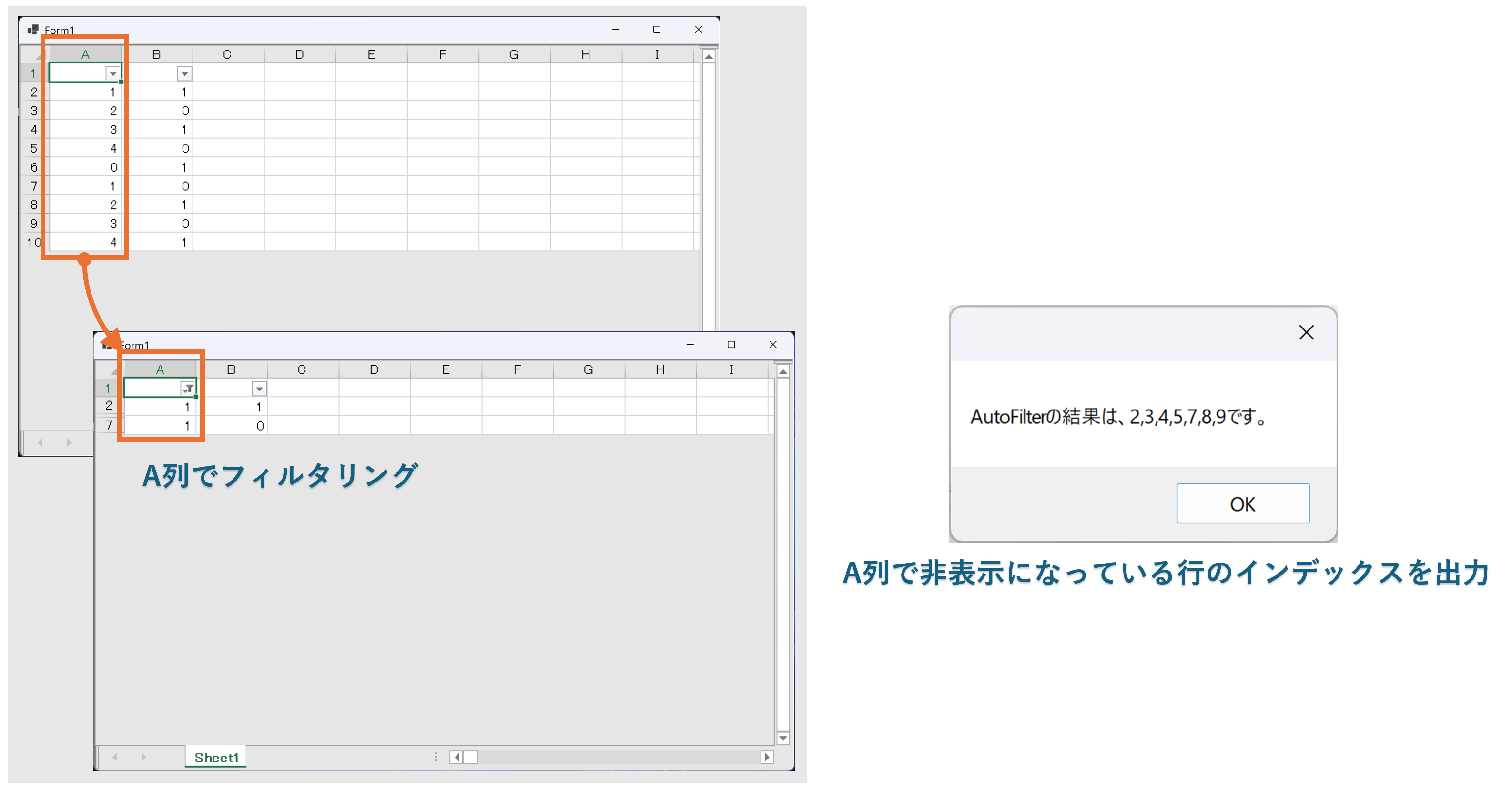1512x790 pixels.
Task: Click vertical scrollbar up arrow in back window
Action: coord(709,57)
